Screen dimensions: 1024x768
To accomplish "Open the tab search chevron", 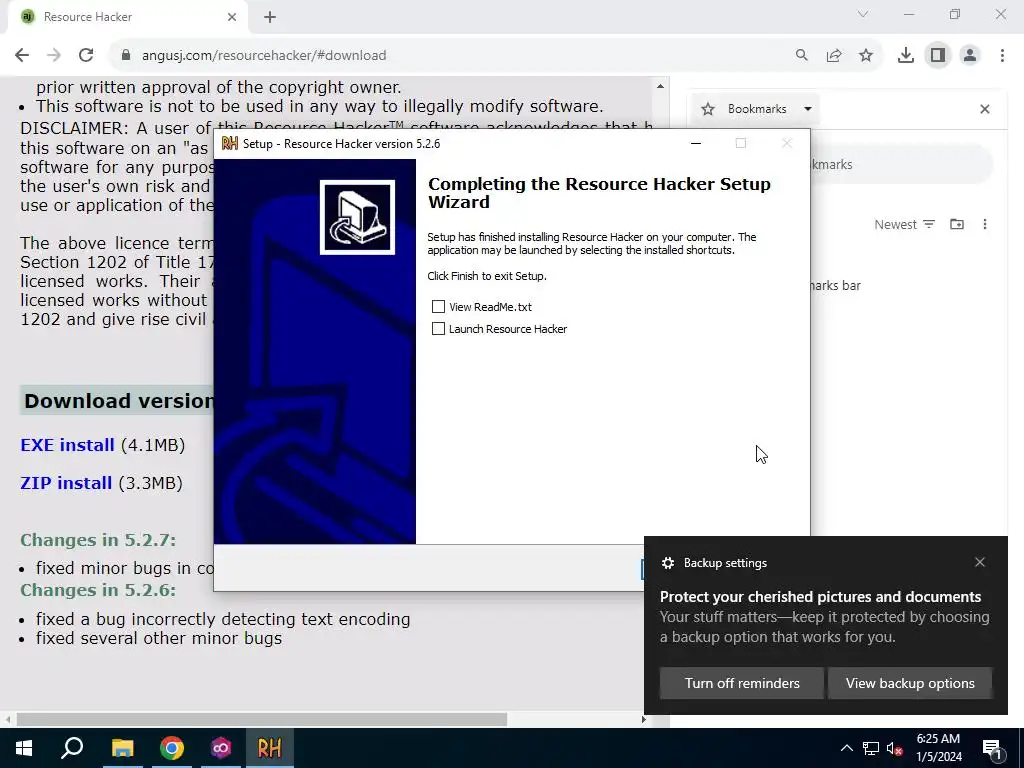I will [x=863, y=14].
